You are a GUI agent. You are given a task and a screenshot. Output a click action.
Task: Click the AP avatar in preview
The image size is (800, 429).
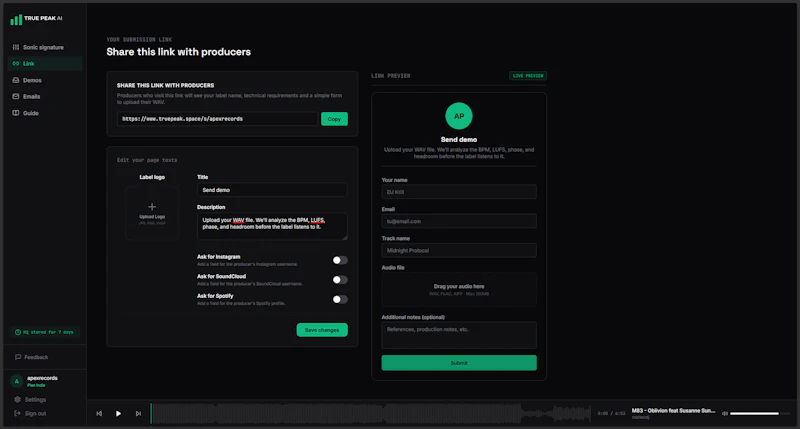tap(459, 116)
